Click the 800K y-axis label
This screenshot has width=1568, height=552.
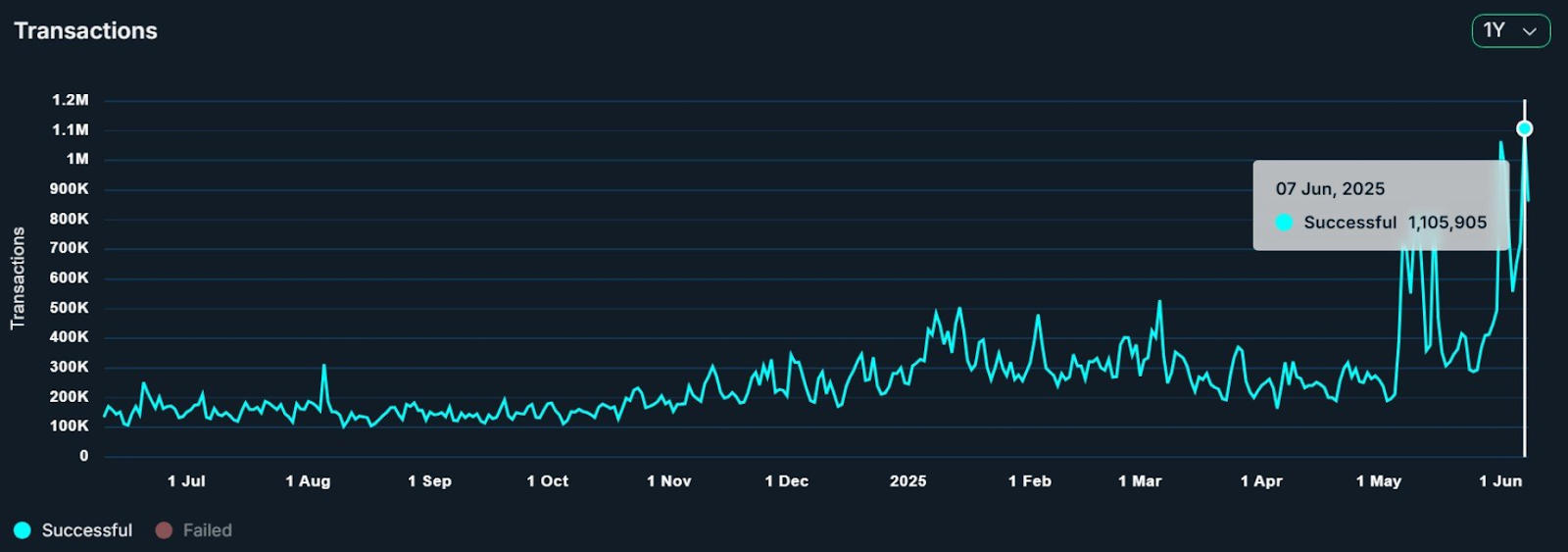(69, 219)
